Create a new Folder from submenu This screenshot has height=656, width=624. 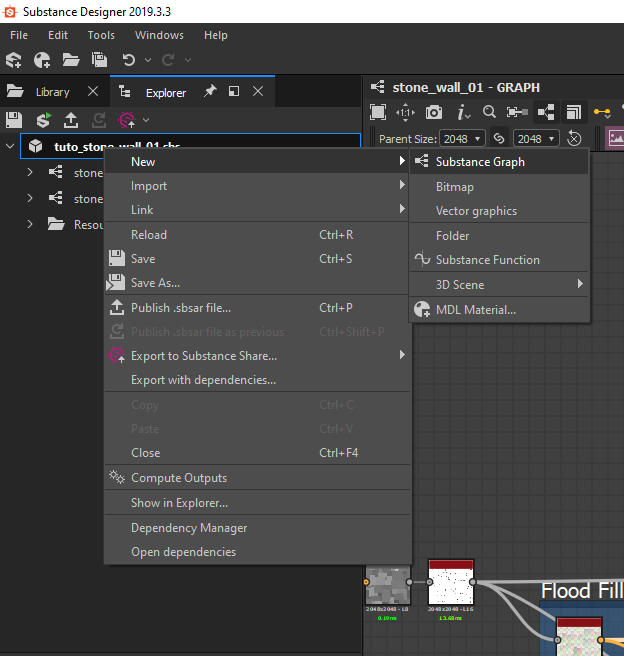click(499, 236)
